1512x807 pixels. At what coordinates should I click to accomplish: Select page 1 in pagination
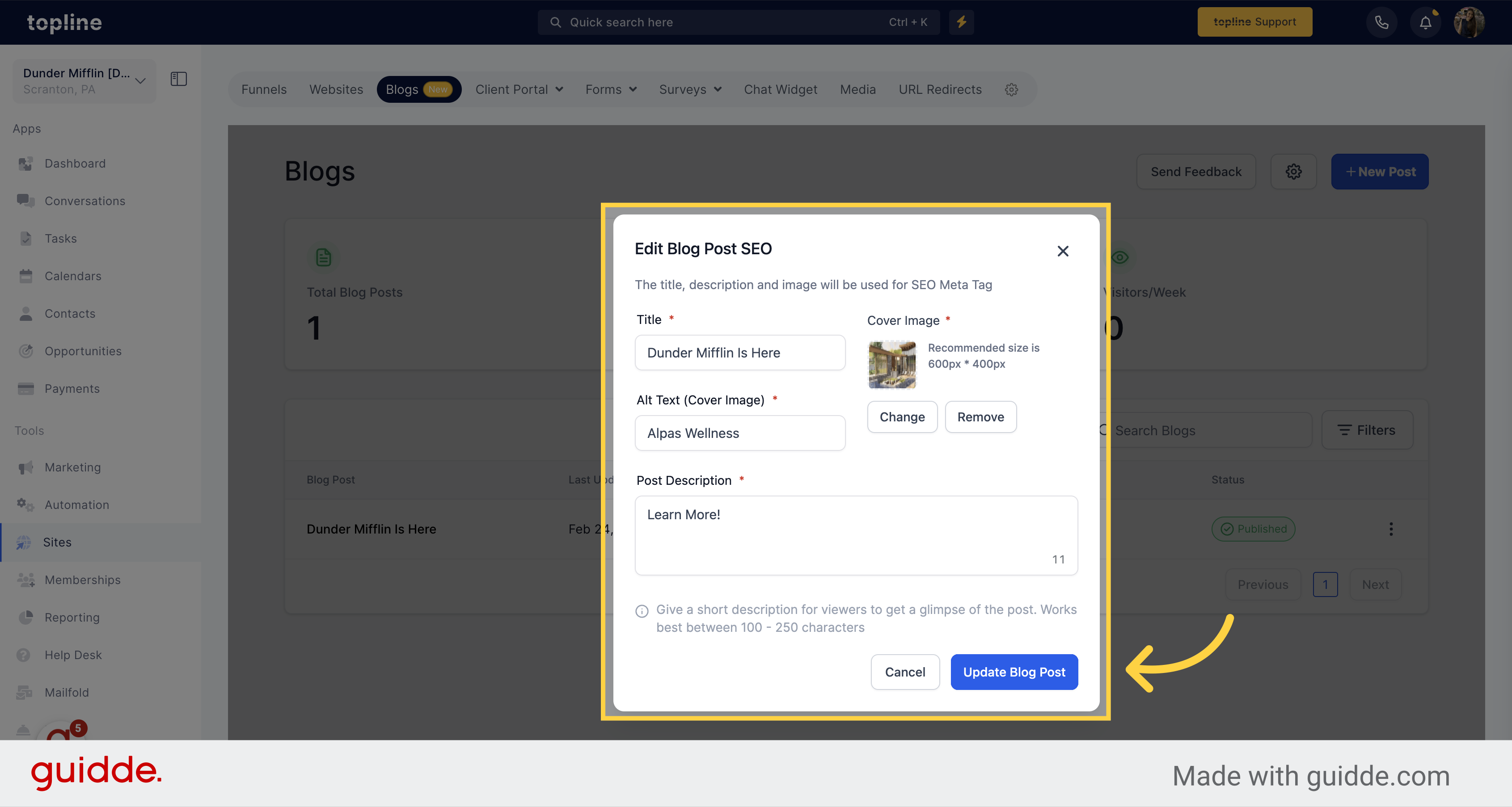coord(1325,585)
